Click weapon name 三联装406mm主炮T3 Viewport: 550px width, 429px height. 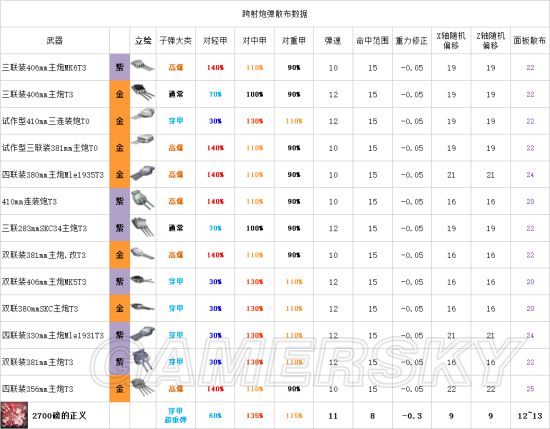(38, 94)
